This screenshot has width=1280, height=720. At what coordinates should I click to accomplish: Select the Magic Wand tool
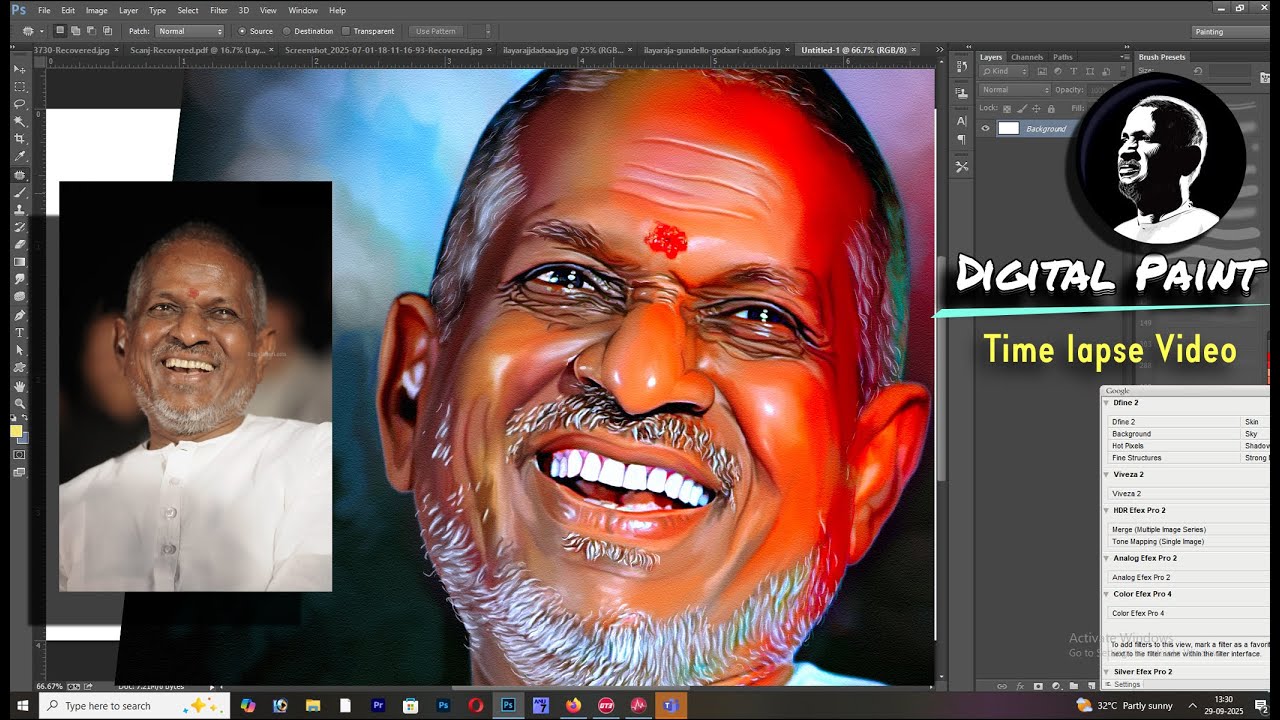[x=19, y=121]
